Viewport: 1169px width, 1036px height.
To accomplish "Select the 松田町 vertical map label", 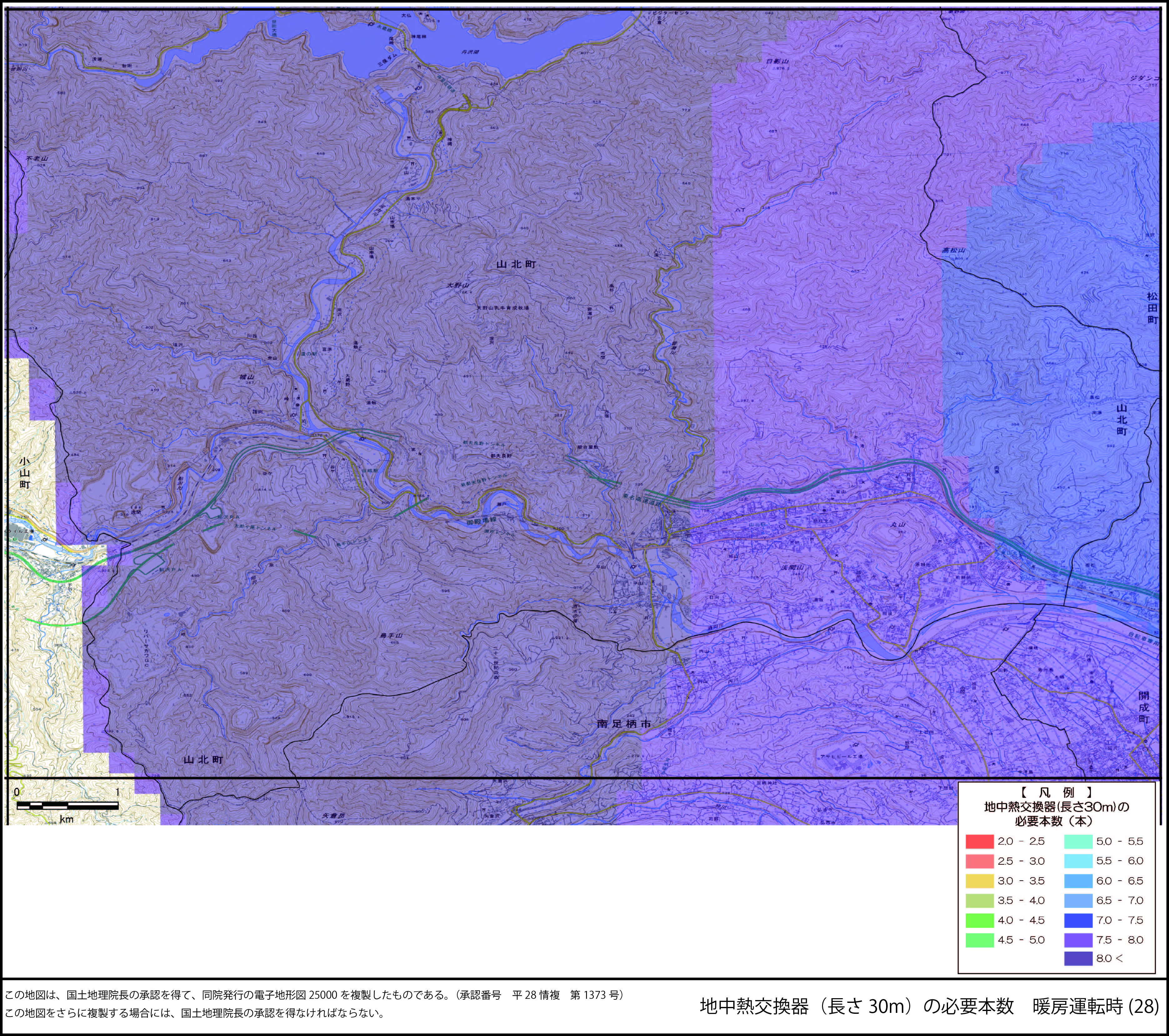I will (x=1152, y=308).
